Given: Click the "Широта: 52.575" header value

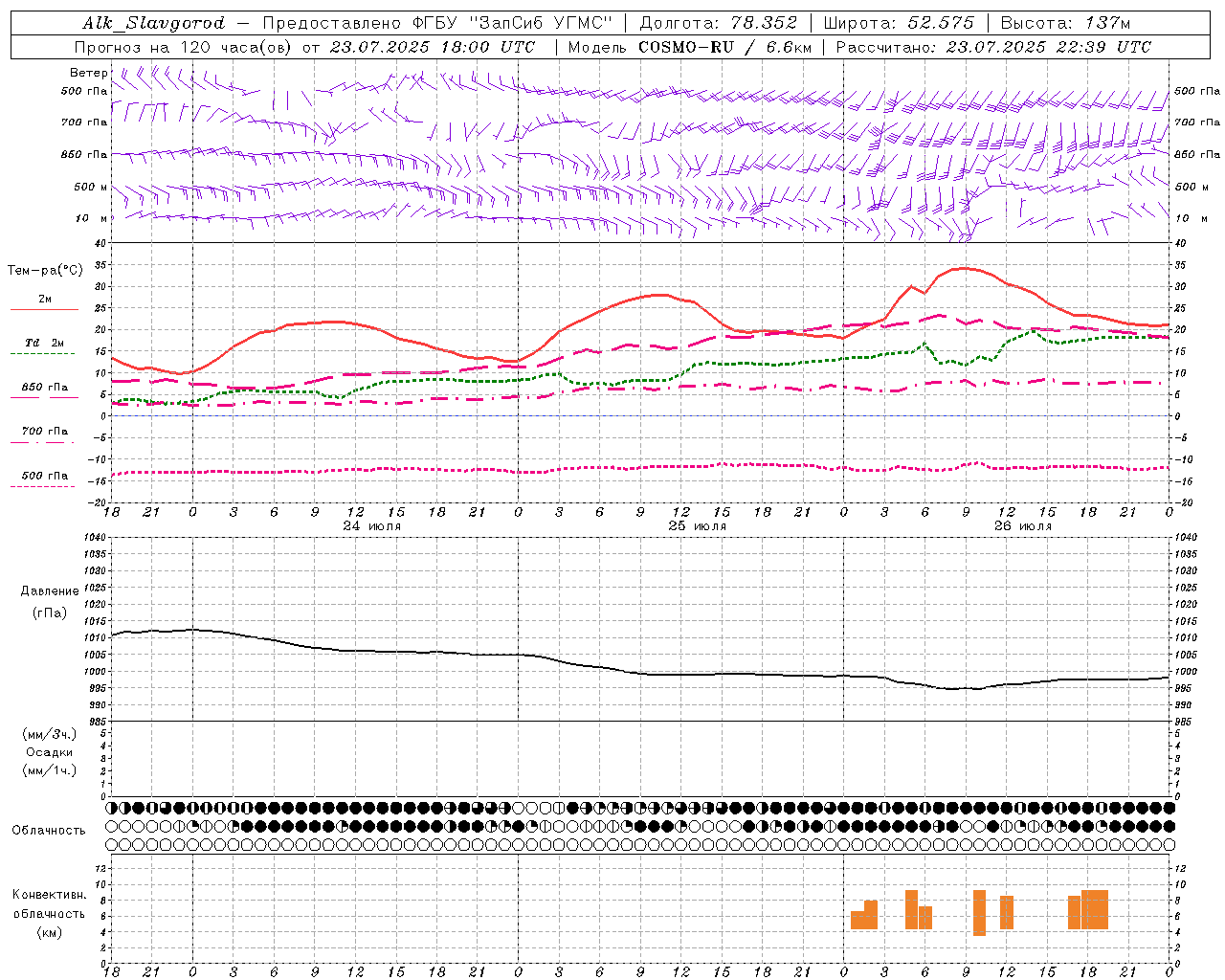Looking at the screenshot, I should coord(899,23).
